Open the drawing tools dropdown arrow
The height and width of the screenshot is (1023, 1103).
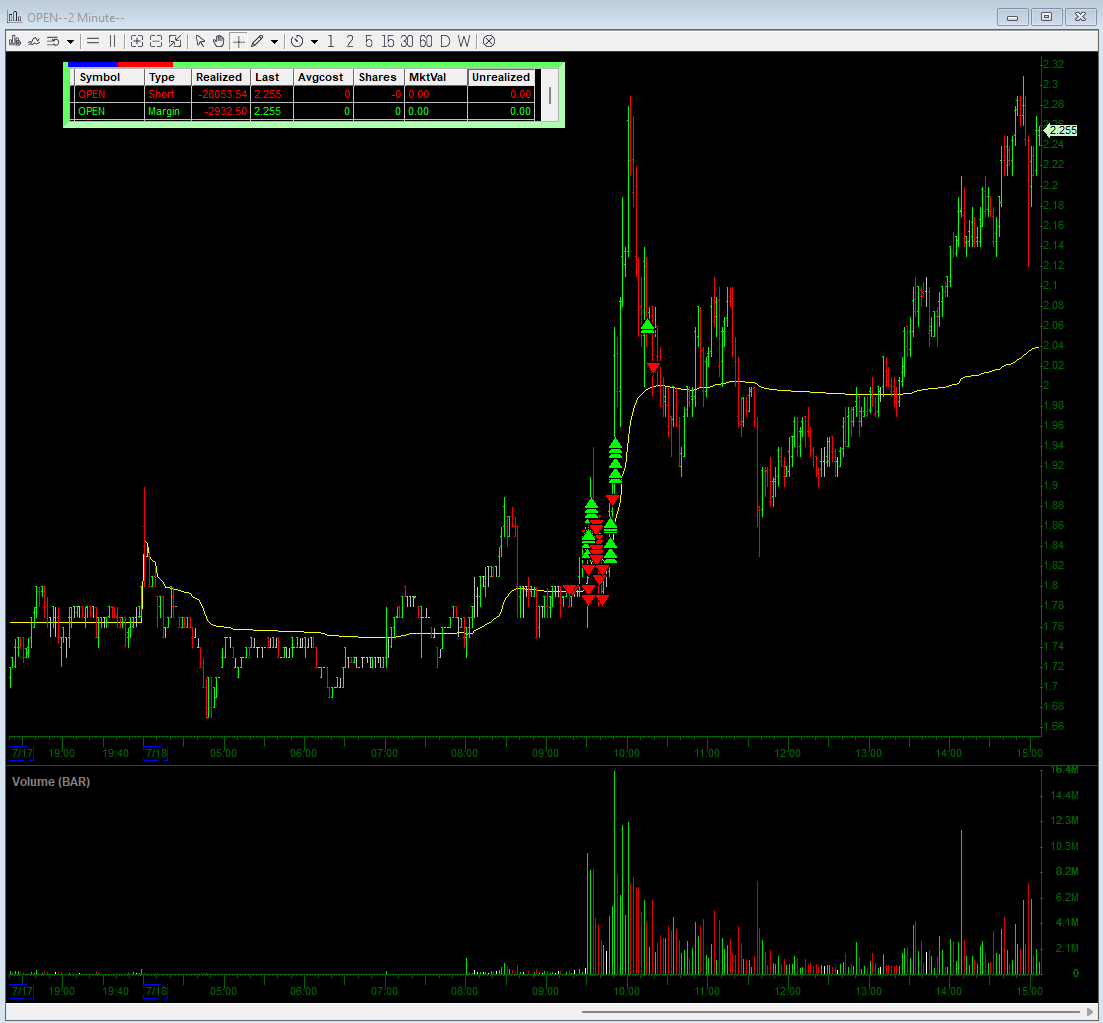[x=274, y=42]
